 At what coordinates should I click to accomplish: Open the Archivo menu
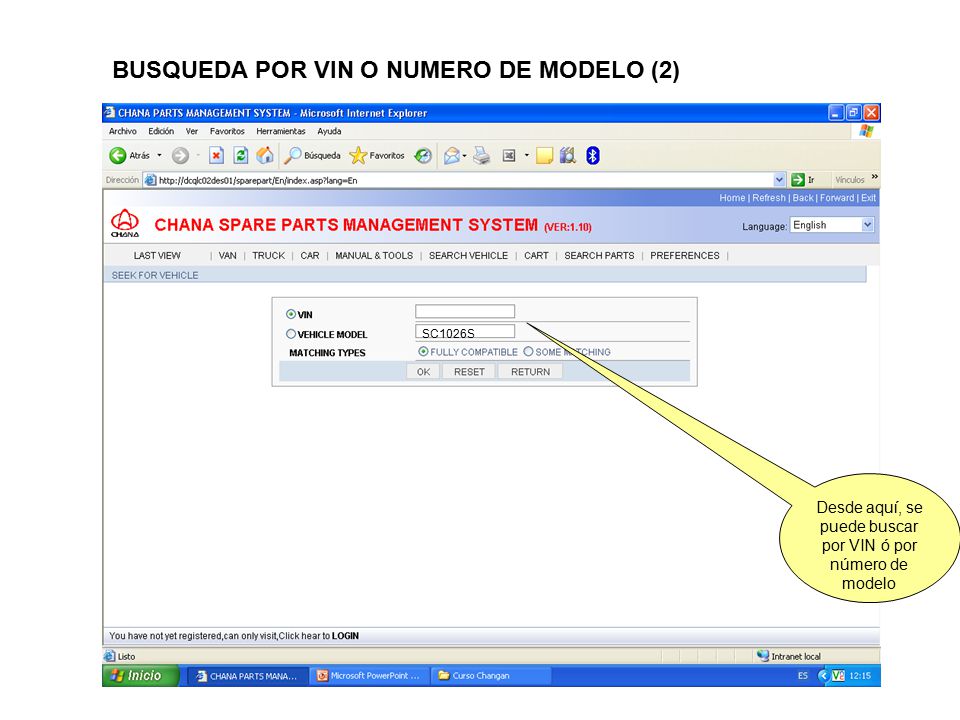[x=122, y=131]
